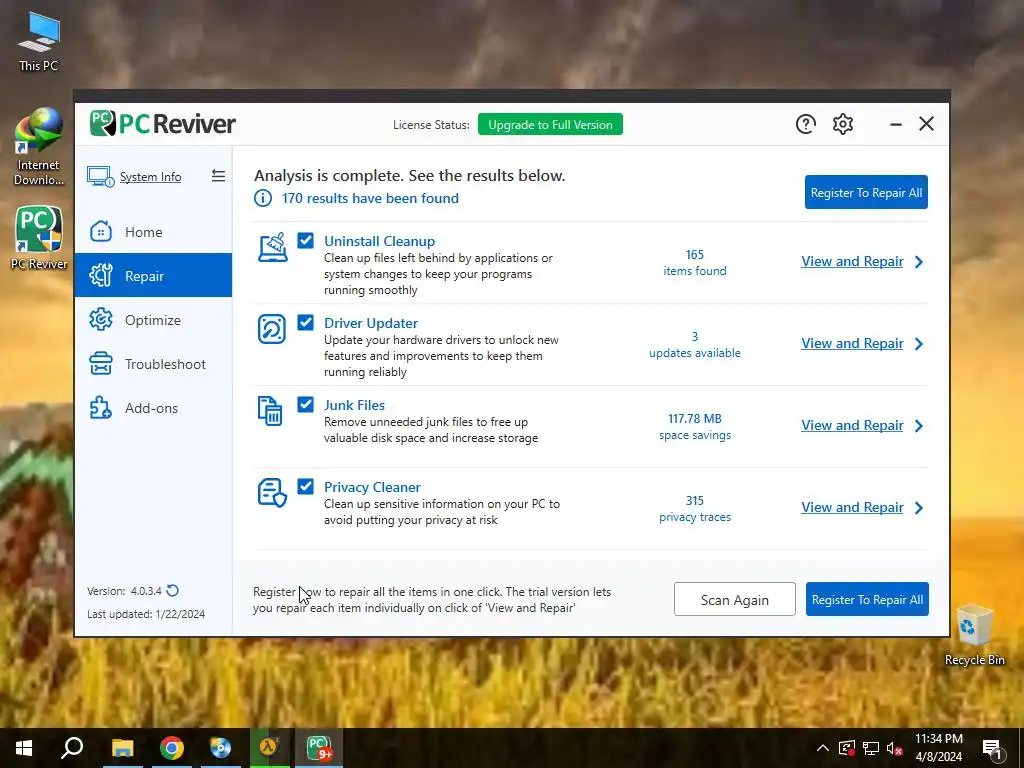Open taskbar search magnifier
The width and height of the screenshot is (1024, 768).
[72, 748]
